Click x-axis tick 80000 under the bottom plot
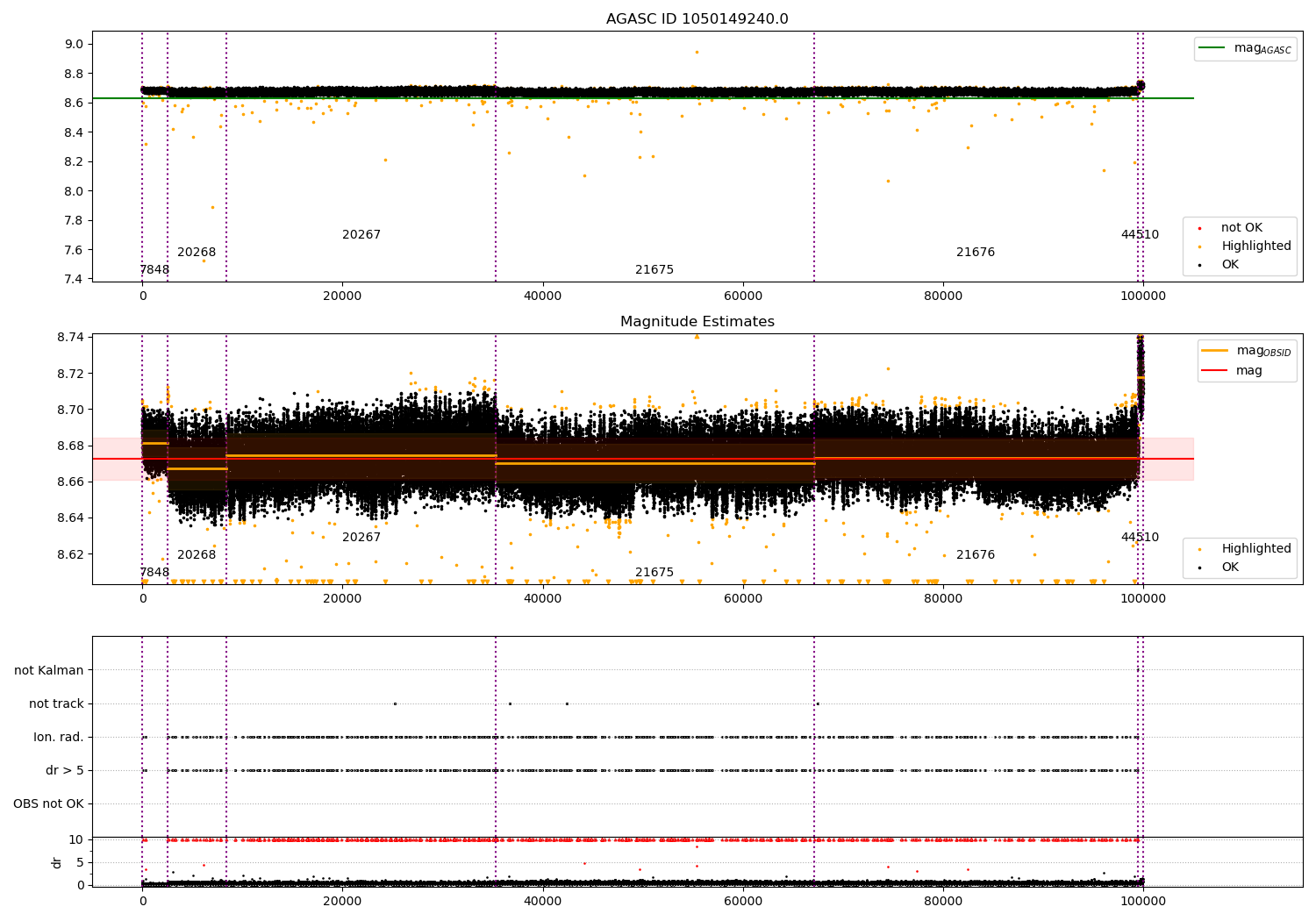 point(942,901)
